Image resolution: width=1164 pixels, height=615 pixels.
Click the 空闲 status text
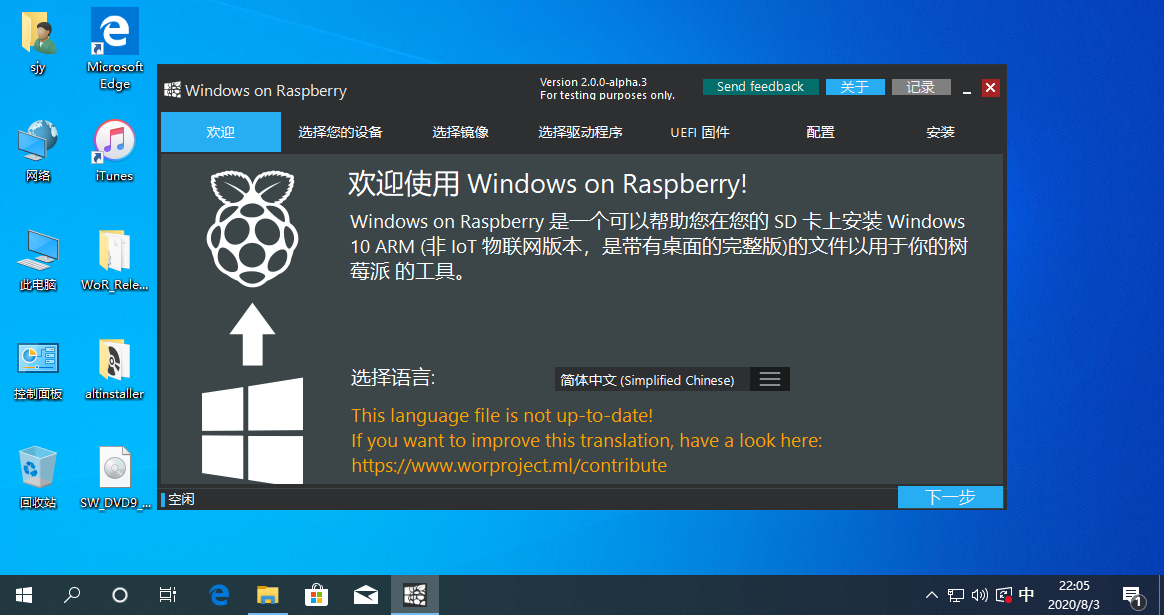[181, 499]
